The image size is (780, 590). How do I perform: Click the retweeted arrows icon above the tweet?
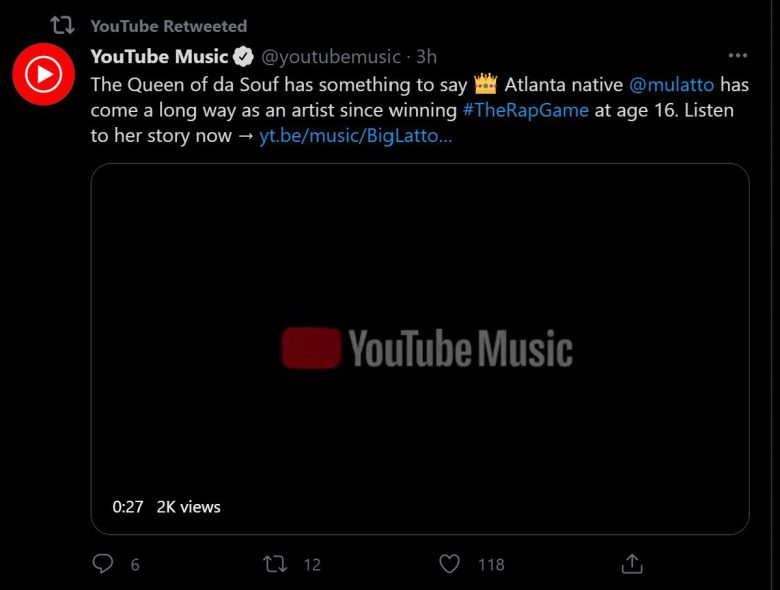62,25
